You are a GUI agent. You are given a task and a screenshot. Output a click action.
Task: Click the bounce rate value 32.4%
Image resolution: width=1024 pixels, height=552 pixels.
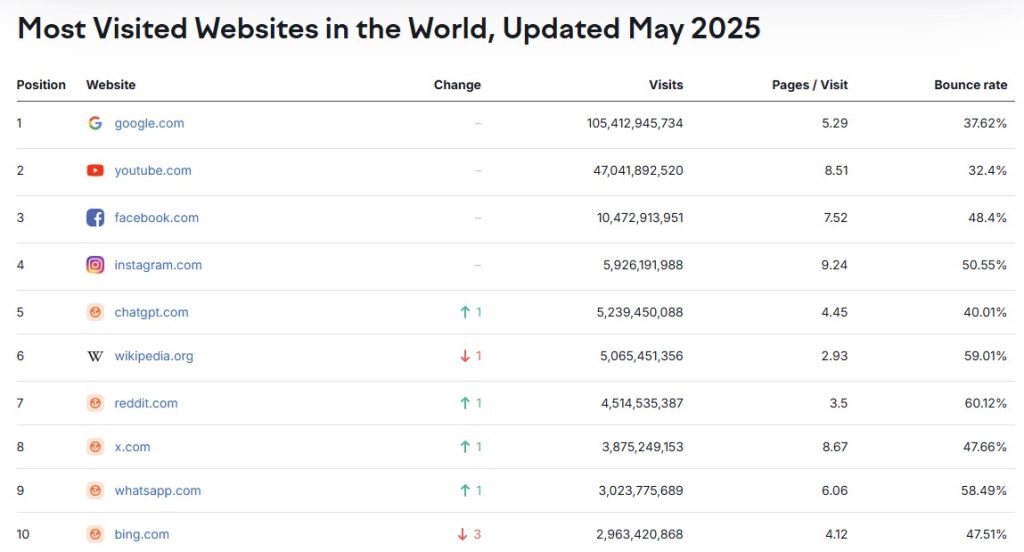coord(987,170)
